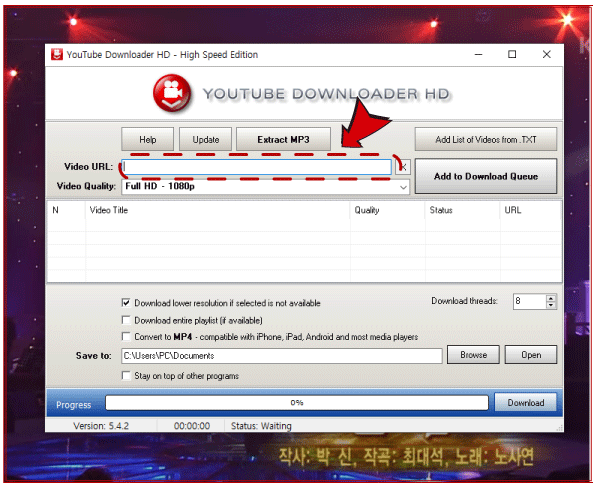Clear the Video URL with the X button
This screenshot has width=593, height=488.
coord(403,167)
